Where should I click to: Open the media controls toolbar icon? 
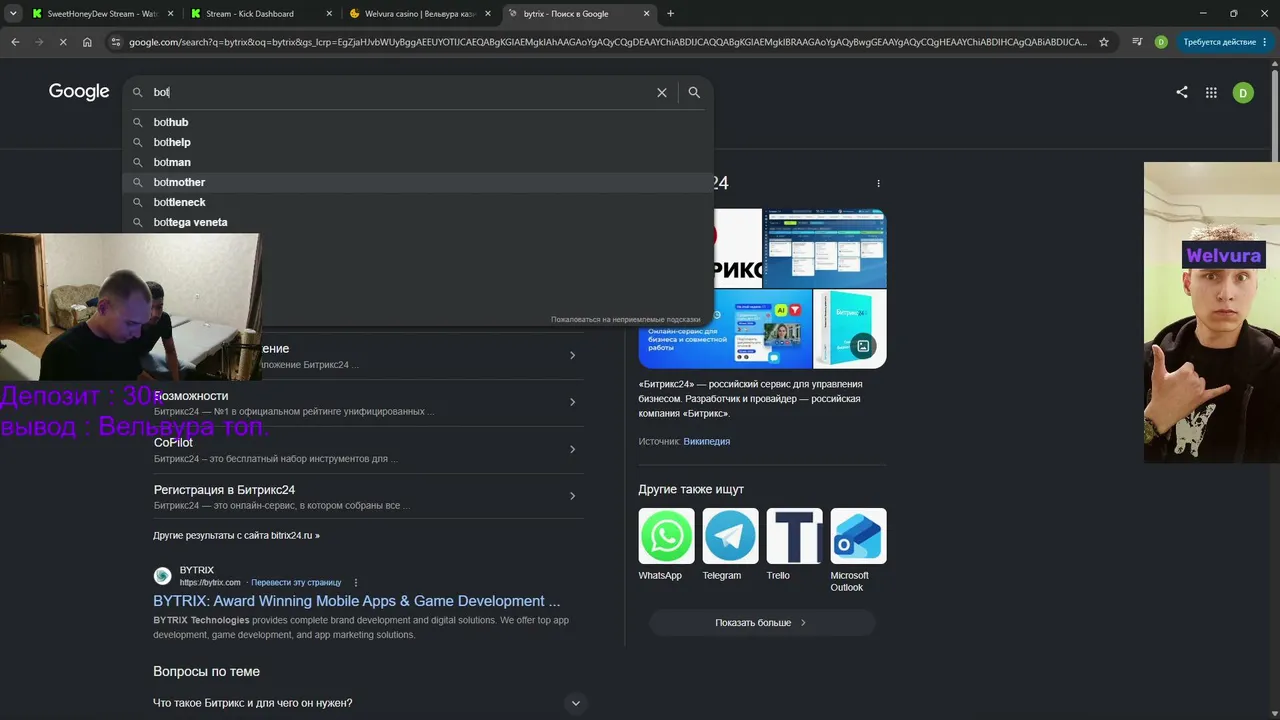[x=1137, y=42]
